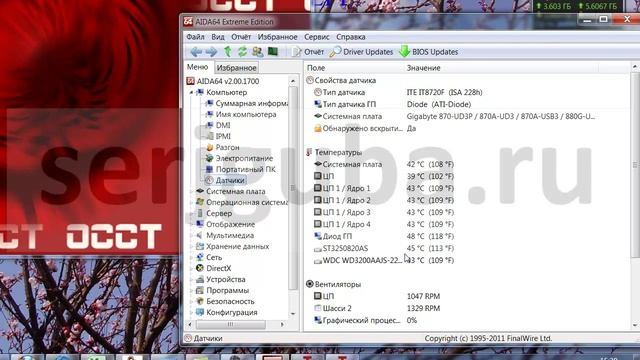Open the Избранное menu in menu bar
This screenshot has width=640, height=360.
(x=277, y=37)
